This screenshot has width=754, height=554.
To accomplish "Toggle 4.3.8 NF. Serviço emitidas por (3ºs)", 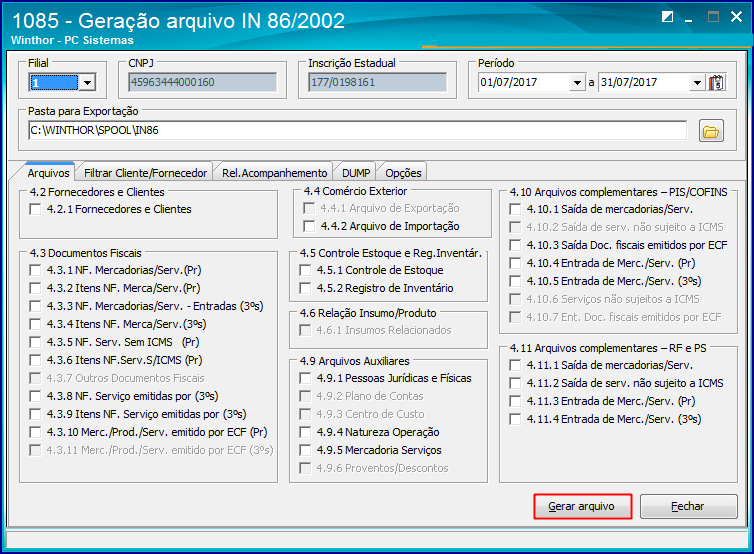I will 35,396.
